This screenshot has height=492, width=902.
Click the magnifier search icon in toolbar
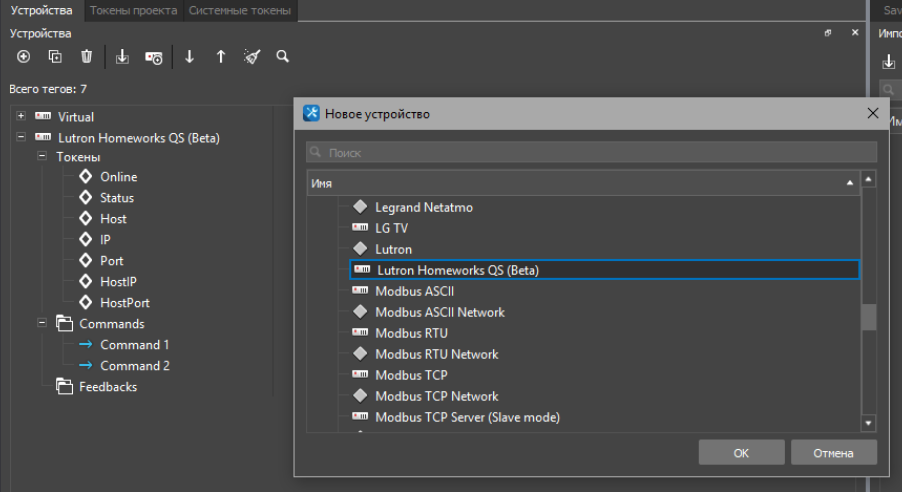point(283,57)
